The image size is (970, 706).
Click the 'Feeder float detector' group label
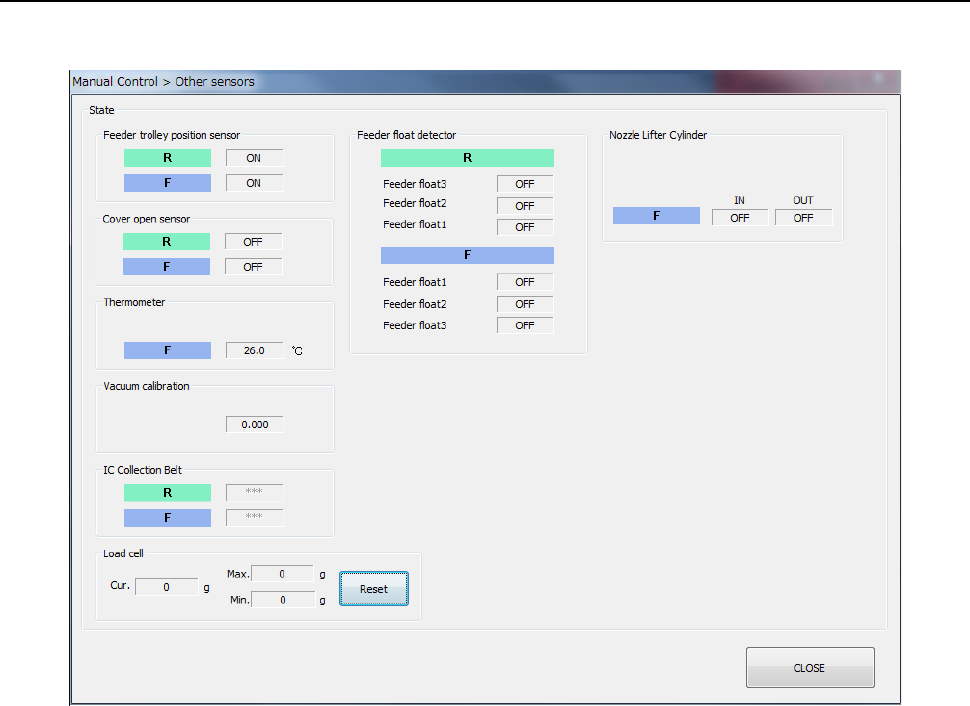406,135
